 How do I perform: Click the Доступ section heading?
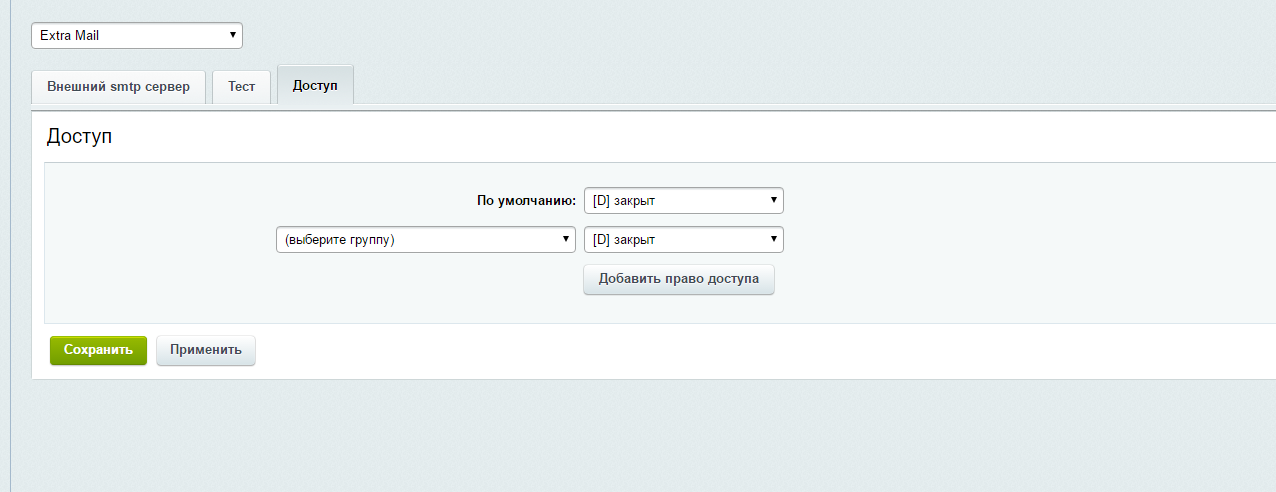pyautogui.click(x=79, y=137)
